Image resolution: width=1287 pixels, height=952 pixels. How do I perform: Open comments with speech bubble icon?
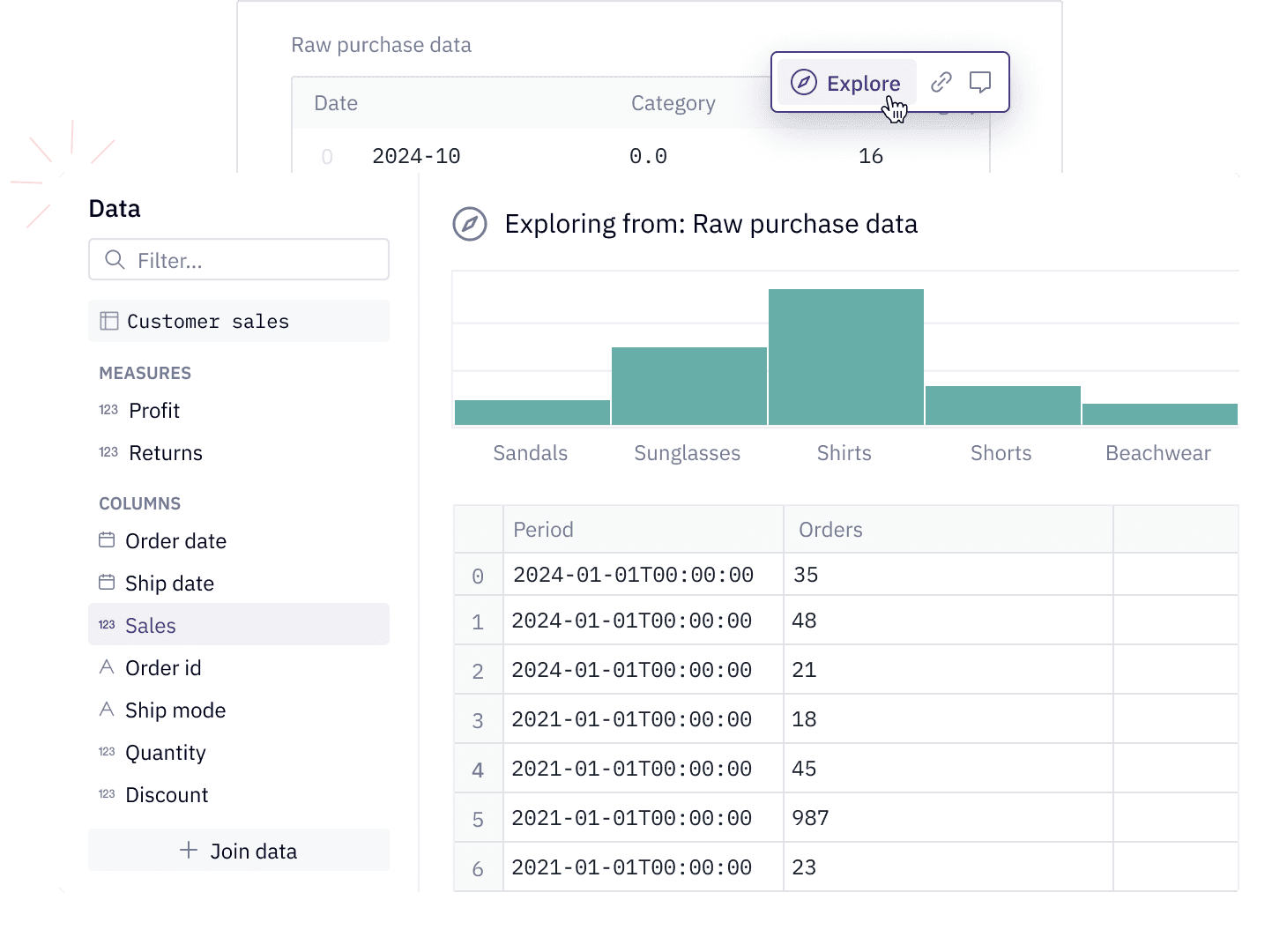coord(979,82)
